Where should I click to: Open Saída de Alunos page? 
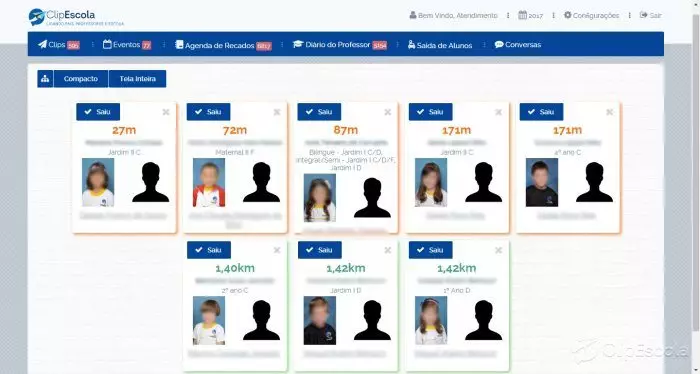point(440,45)
